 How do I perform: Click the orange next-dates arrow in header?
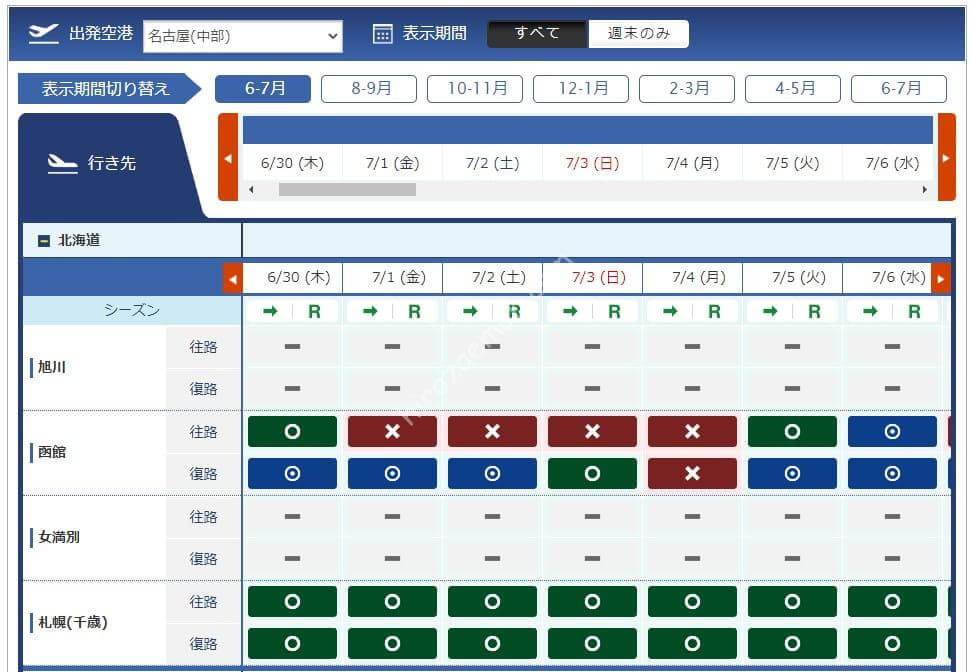pos(946,157)
